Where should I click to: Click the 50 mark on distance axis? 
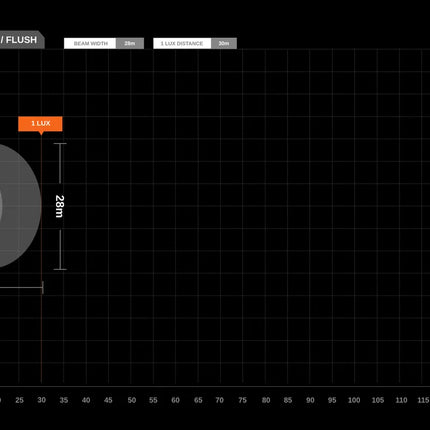(x=132, y=400)
